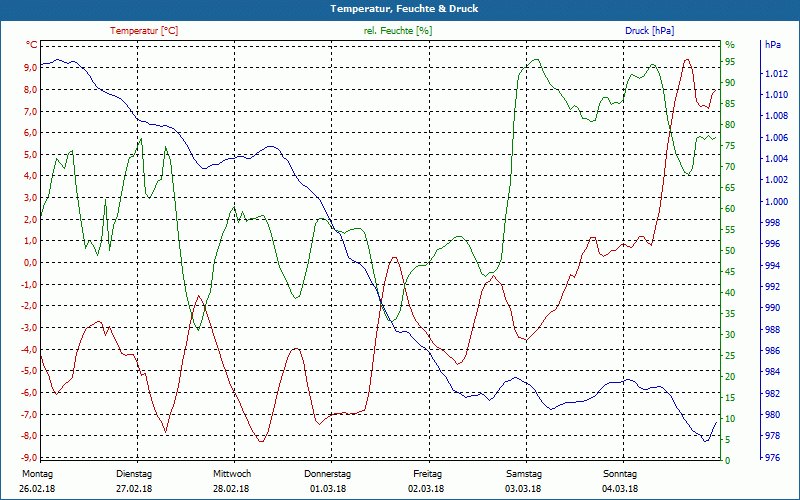Image resolution: width=800 pixels, height=500 pixels.
Task: Click humidity axis value '95'
Action: tap(730, 62)
